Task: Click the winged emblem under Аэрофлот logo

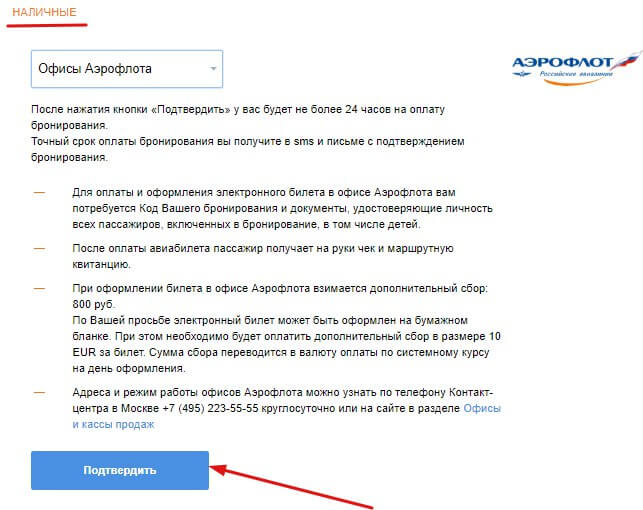Action: [x=522, y=74]
